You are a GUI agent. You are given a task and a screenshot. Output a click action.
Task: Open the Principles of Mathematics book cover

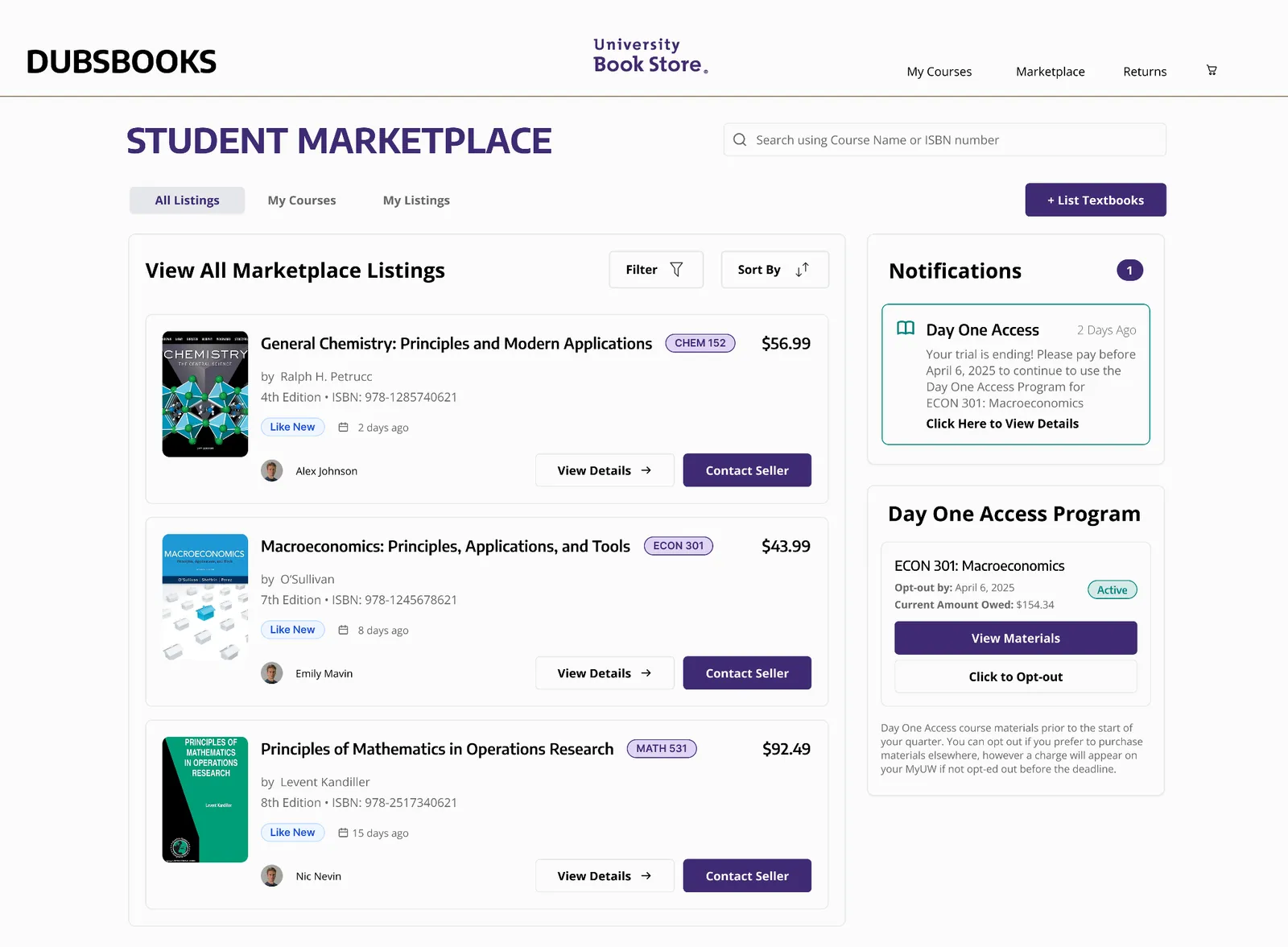coord(205,800)
